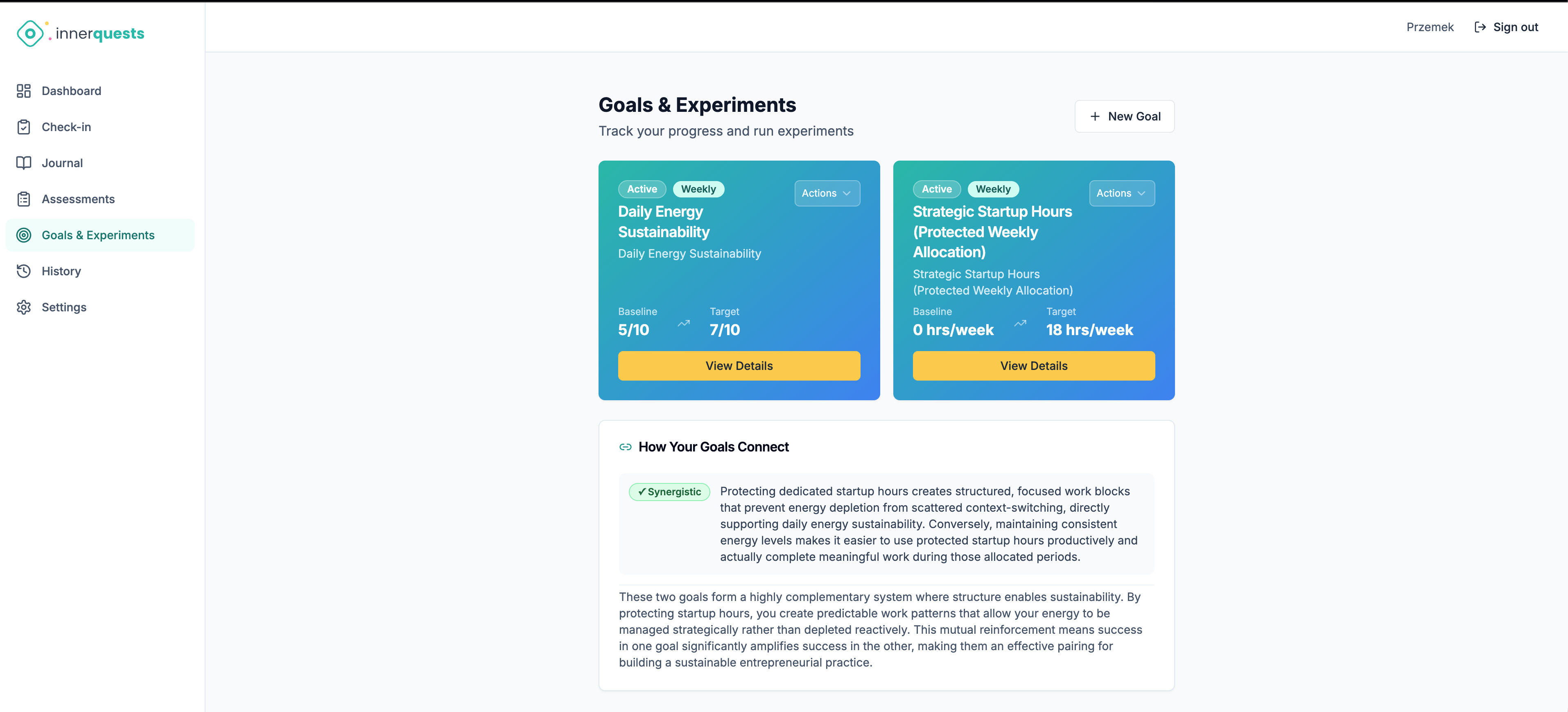
Task: Click the Goals & Experiments target icon
Action: point(24,235)
